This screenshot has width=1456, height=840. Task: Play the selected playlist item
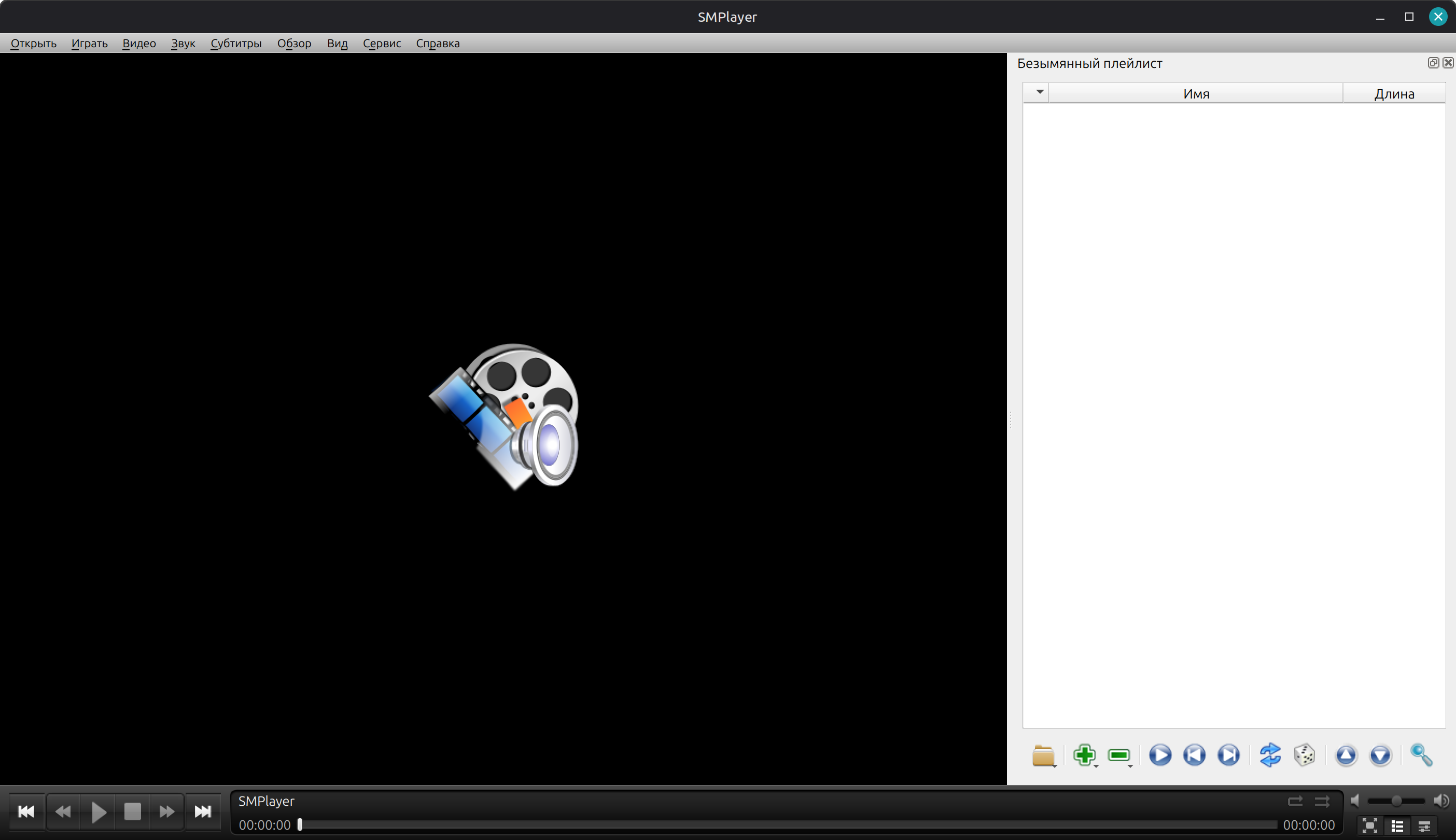1160,755
